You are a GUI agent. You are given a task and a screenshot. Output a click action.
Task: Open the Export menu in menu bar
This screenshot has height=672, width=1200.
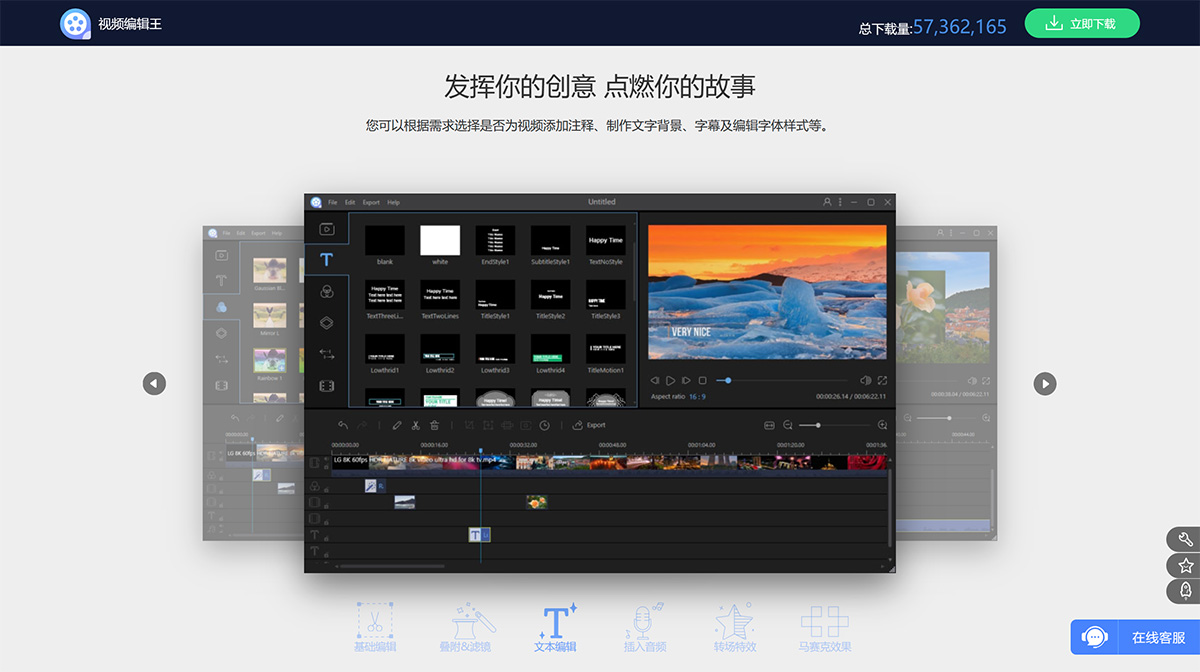point(370,201)
